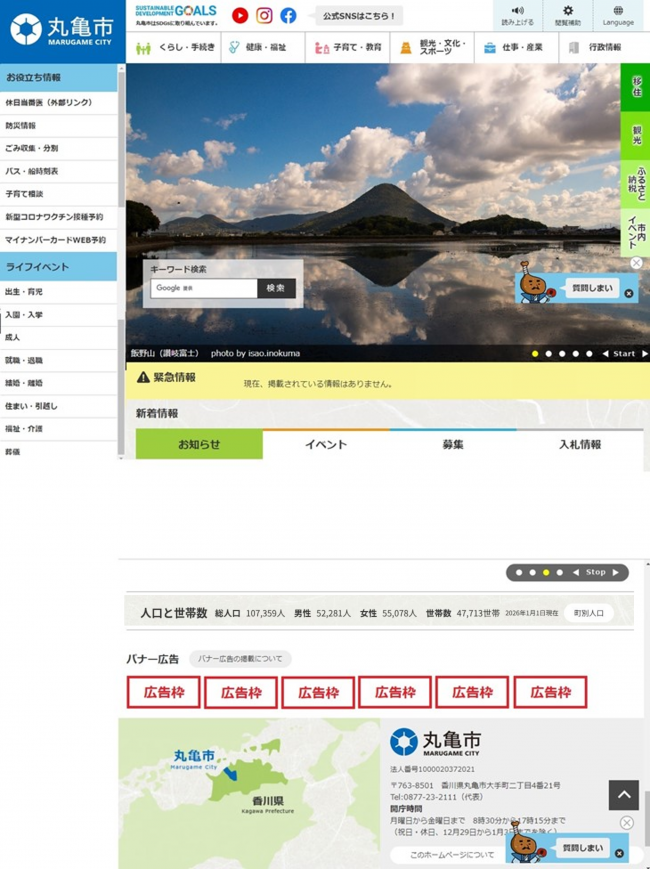The width and height of the screenshot is (650, 869).
Task: Click Stop on lower banner slider
Action: tap(596, 572)
